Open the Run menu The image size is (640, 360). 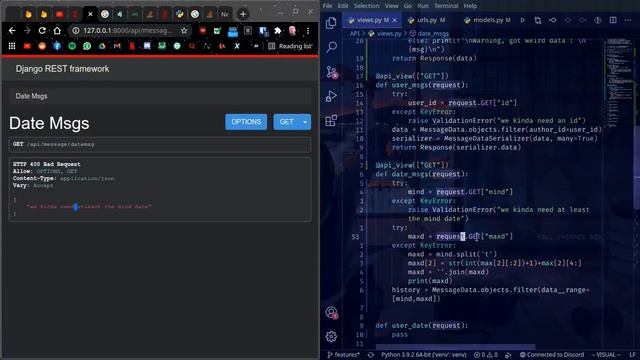(423, 6)
